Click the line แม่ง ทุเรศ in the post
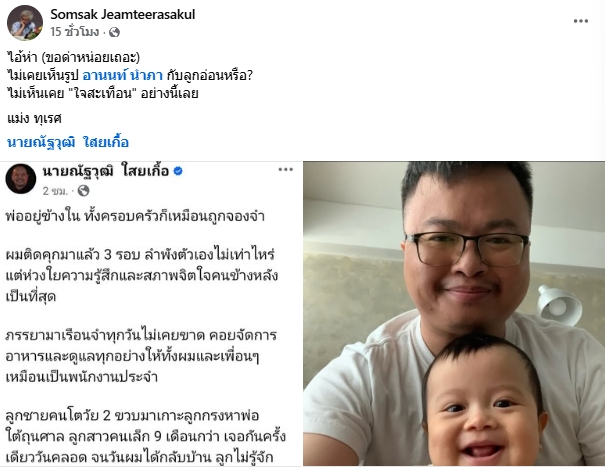Viewport: 605px width, 467px height. click(x=34, y=118)
